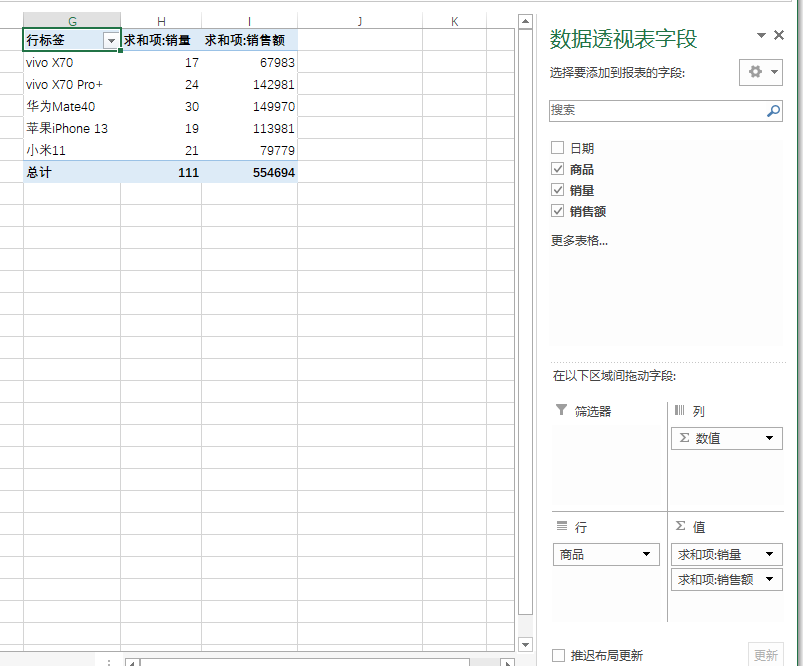This screenshot has width=803, height=666.
Task: Uncheck the 商品 field checkbox
Action: [558, 169]
